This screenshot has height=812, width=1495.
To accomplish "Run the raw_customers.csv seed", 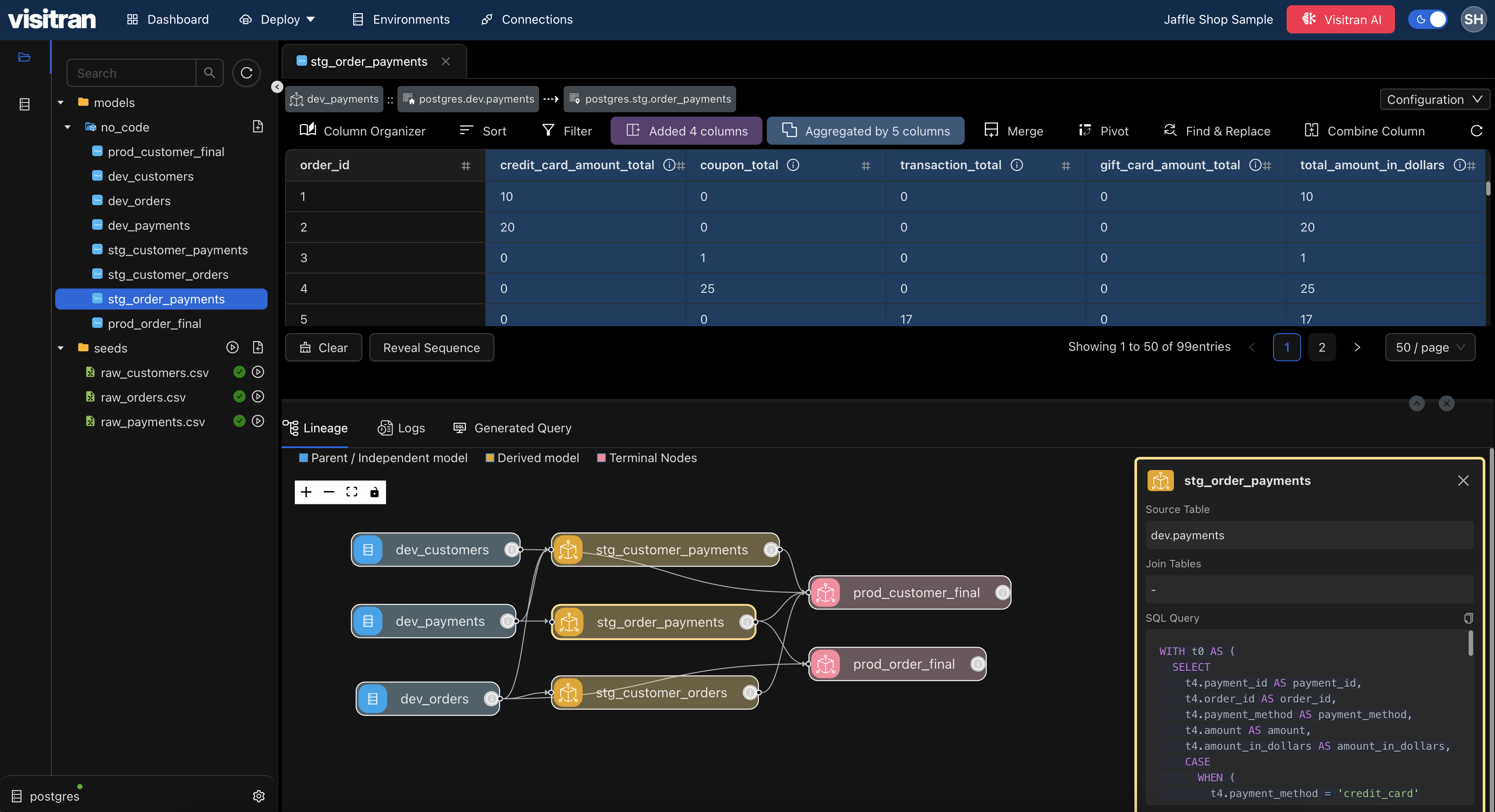I will coord(258,372).
